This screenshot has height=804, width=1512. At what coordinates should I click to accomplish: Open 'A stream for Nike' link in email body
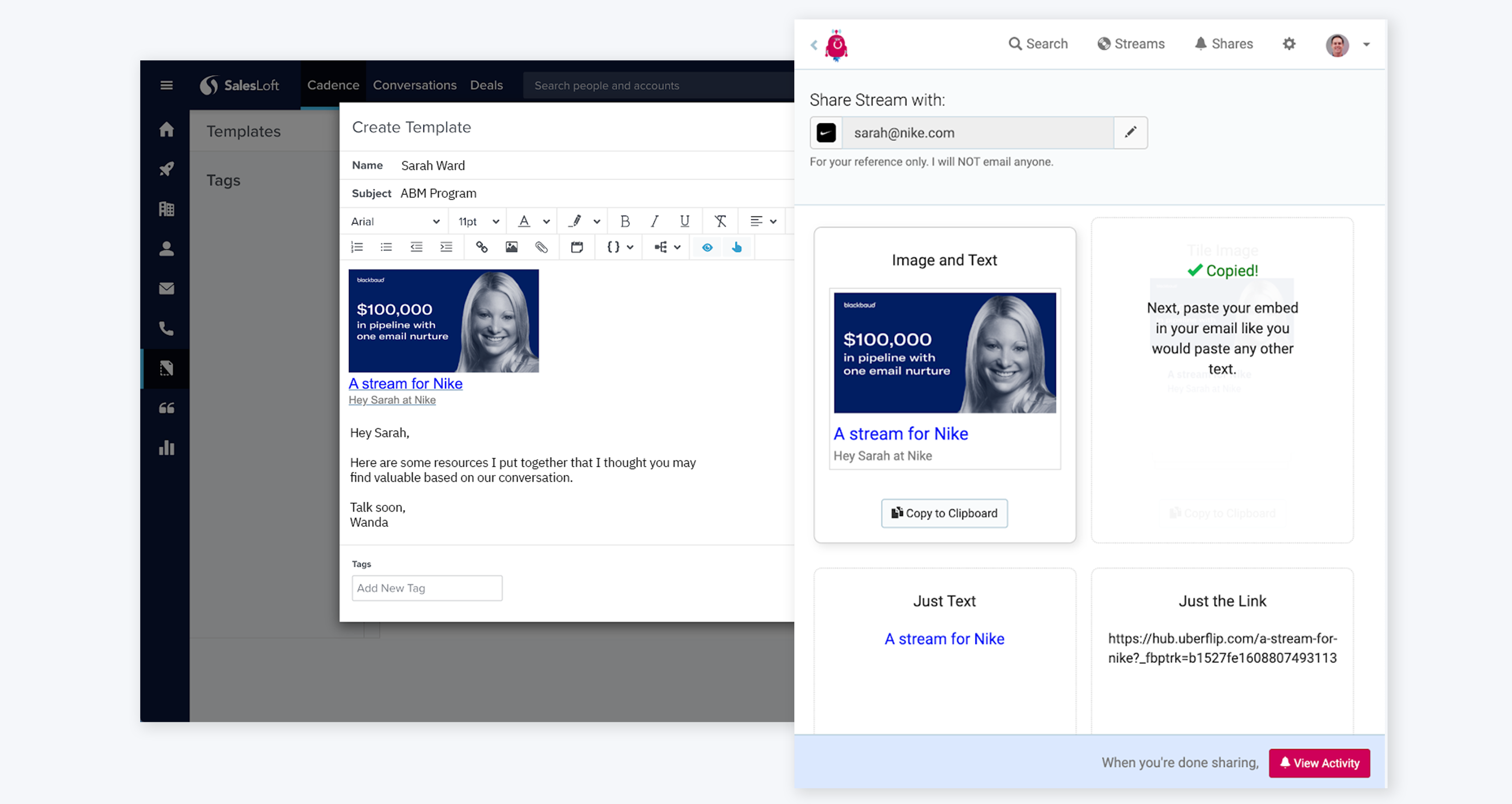coord(406,383)
